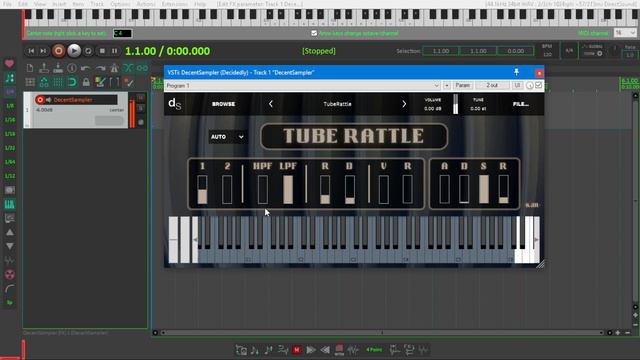Screen dimensions: 640x360
Task: Toggle locking padlock icon
Action: pos(86,82)
